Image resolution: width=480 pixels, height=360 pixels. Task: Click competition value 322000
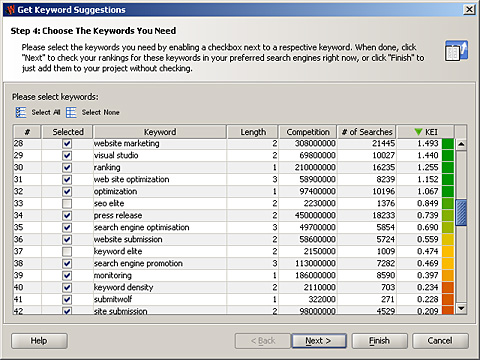tap(322, 300)
